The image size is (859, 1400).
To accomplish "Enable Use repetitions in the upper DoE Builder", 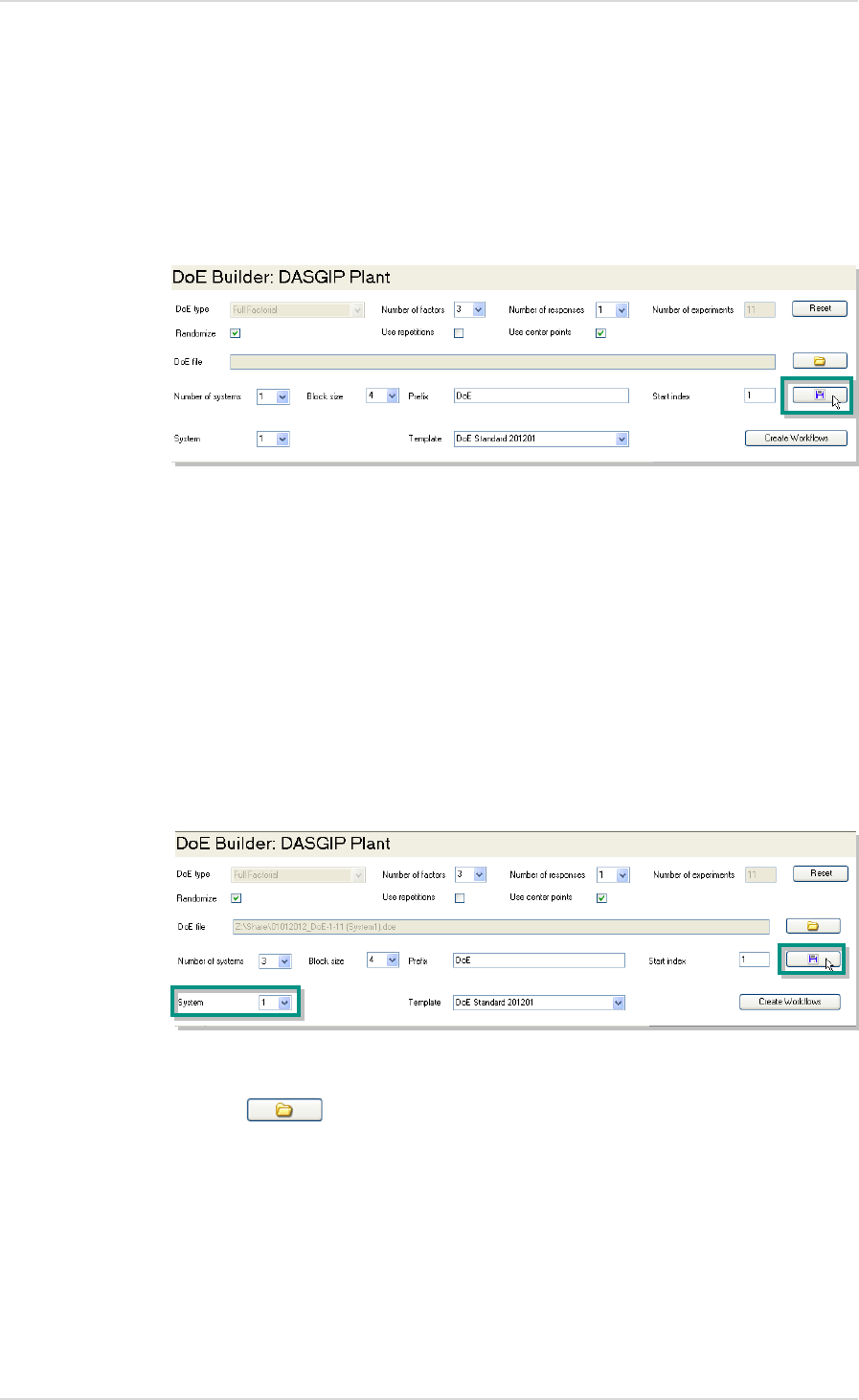I will point(459,333).
